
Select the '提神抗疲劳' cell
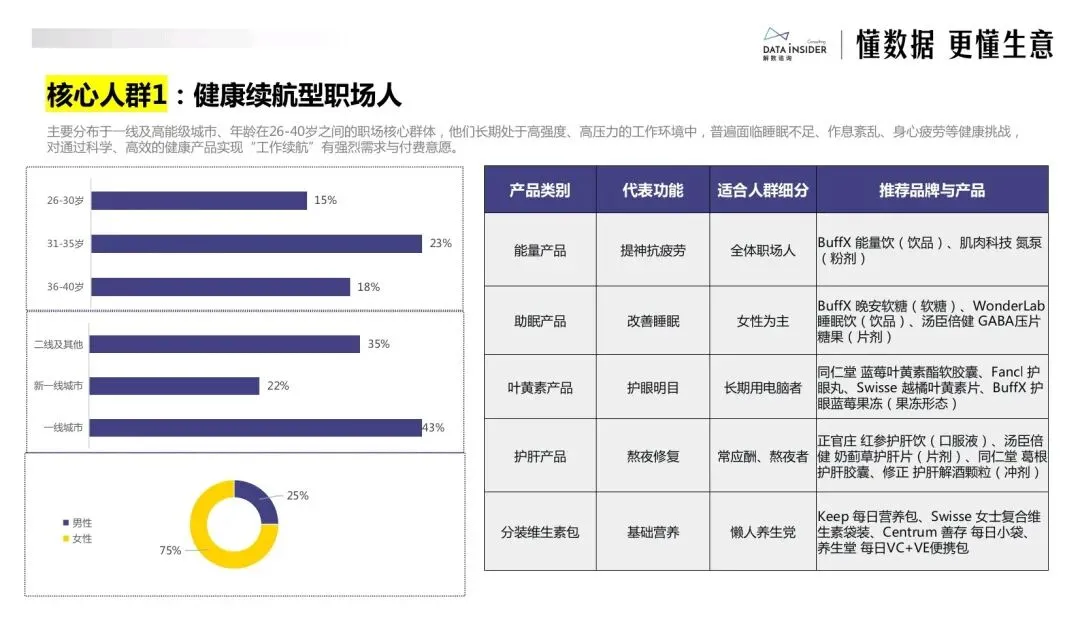[653, 250]
